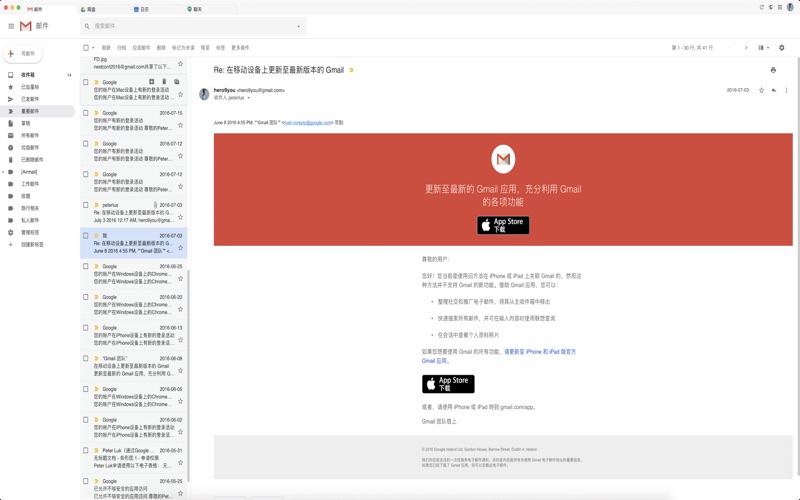This screenshot has height=500, width=800.
Task: Open the 已发邮件 sent folder
Action: [x=30, y=99]
